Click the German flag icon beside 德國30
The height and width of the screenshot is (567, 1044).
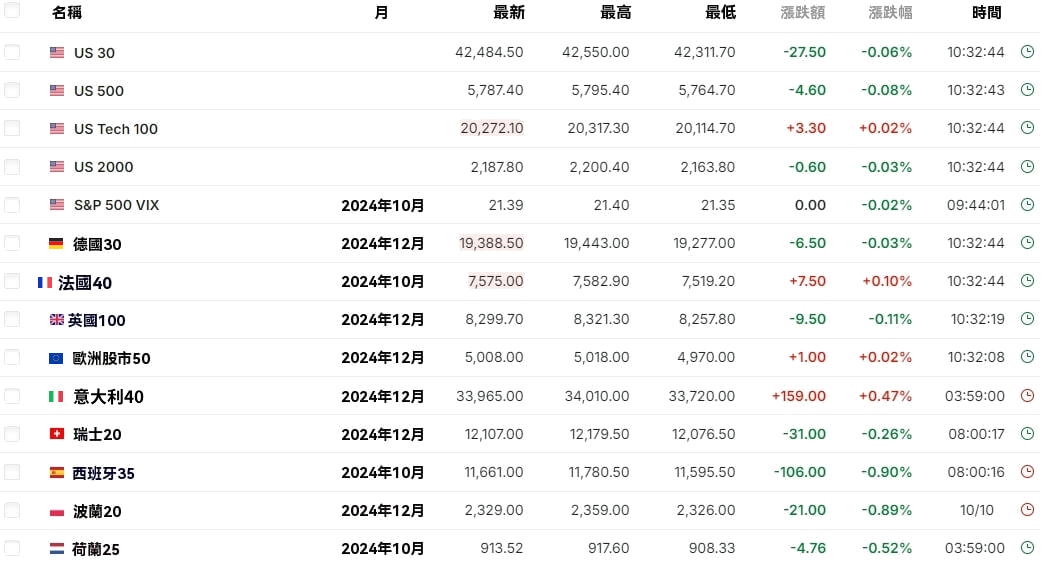click(57, 244)
